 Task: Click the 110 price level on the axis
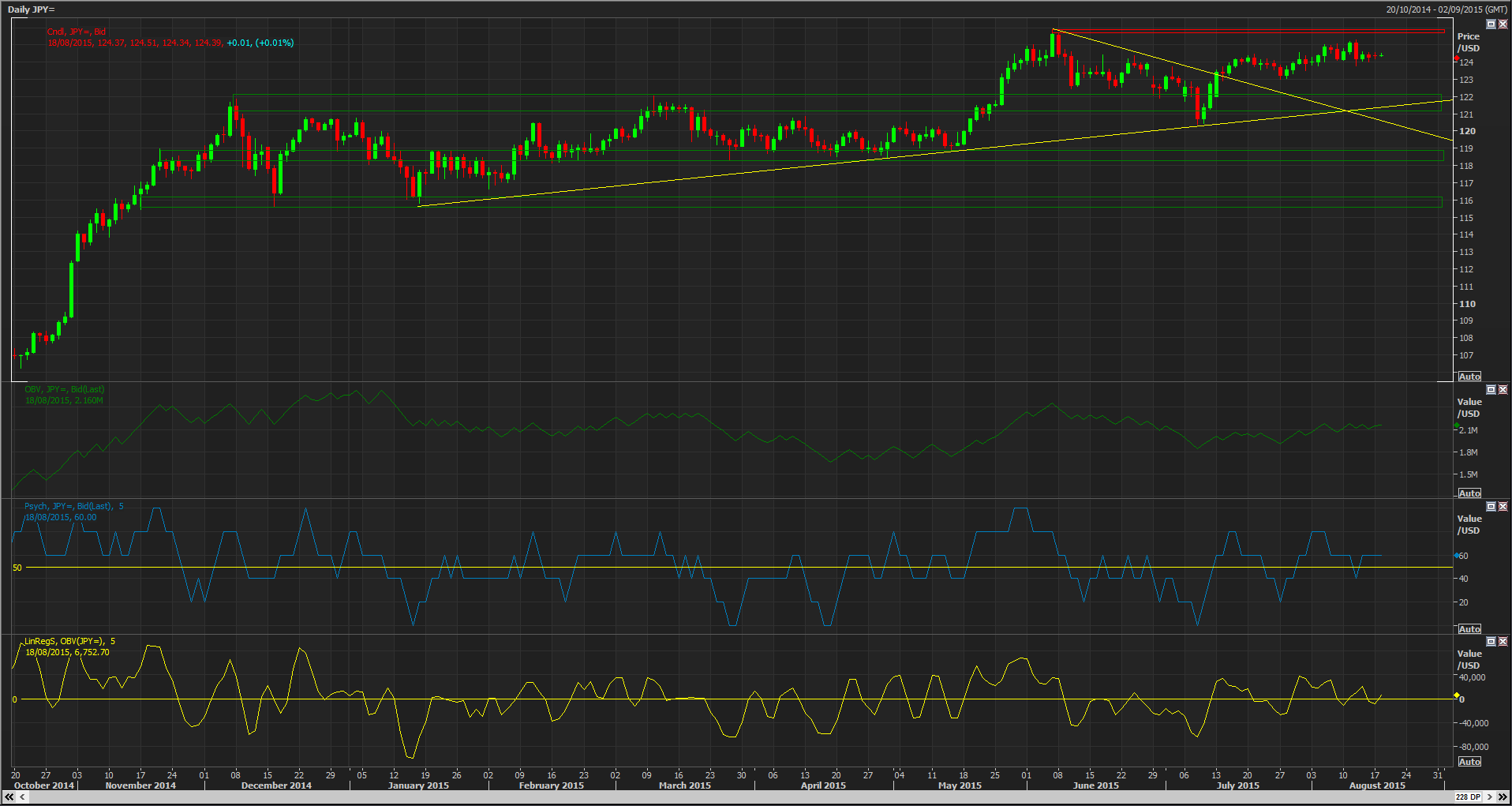(x=1467, y=304)
